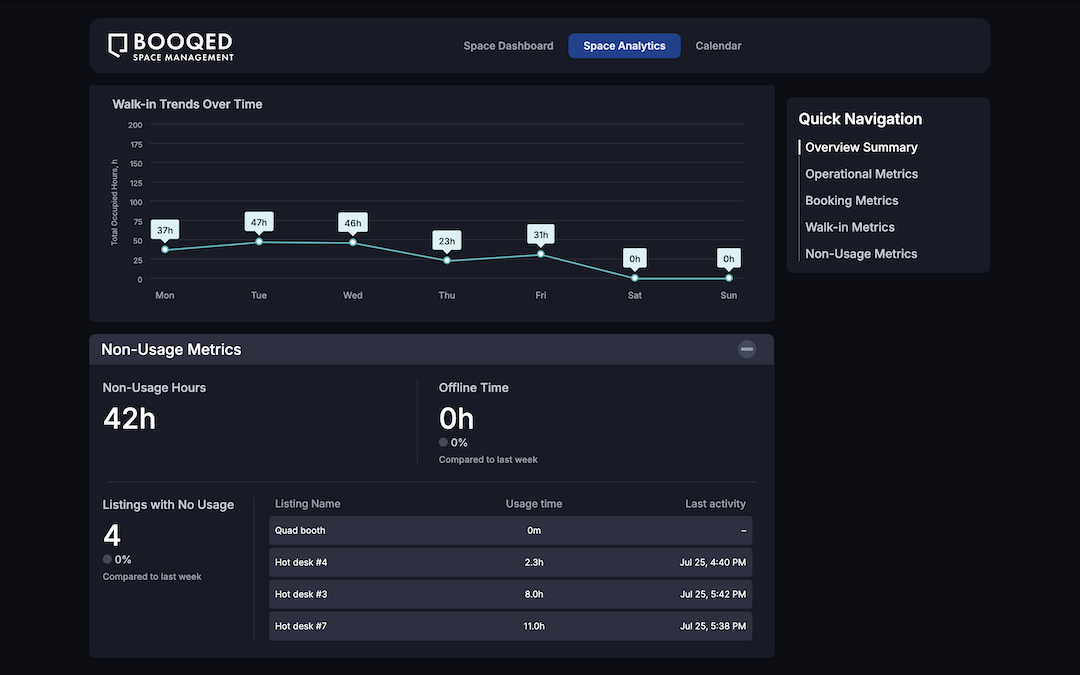This screenshot has height=675, width=1080.
Task: Click the 23h data point for Thursday
Action: 446,259
